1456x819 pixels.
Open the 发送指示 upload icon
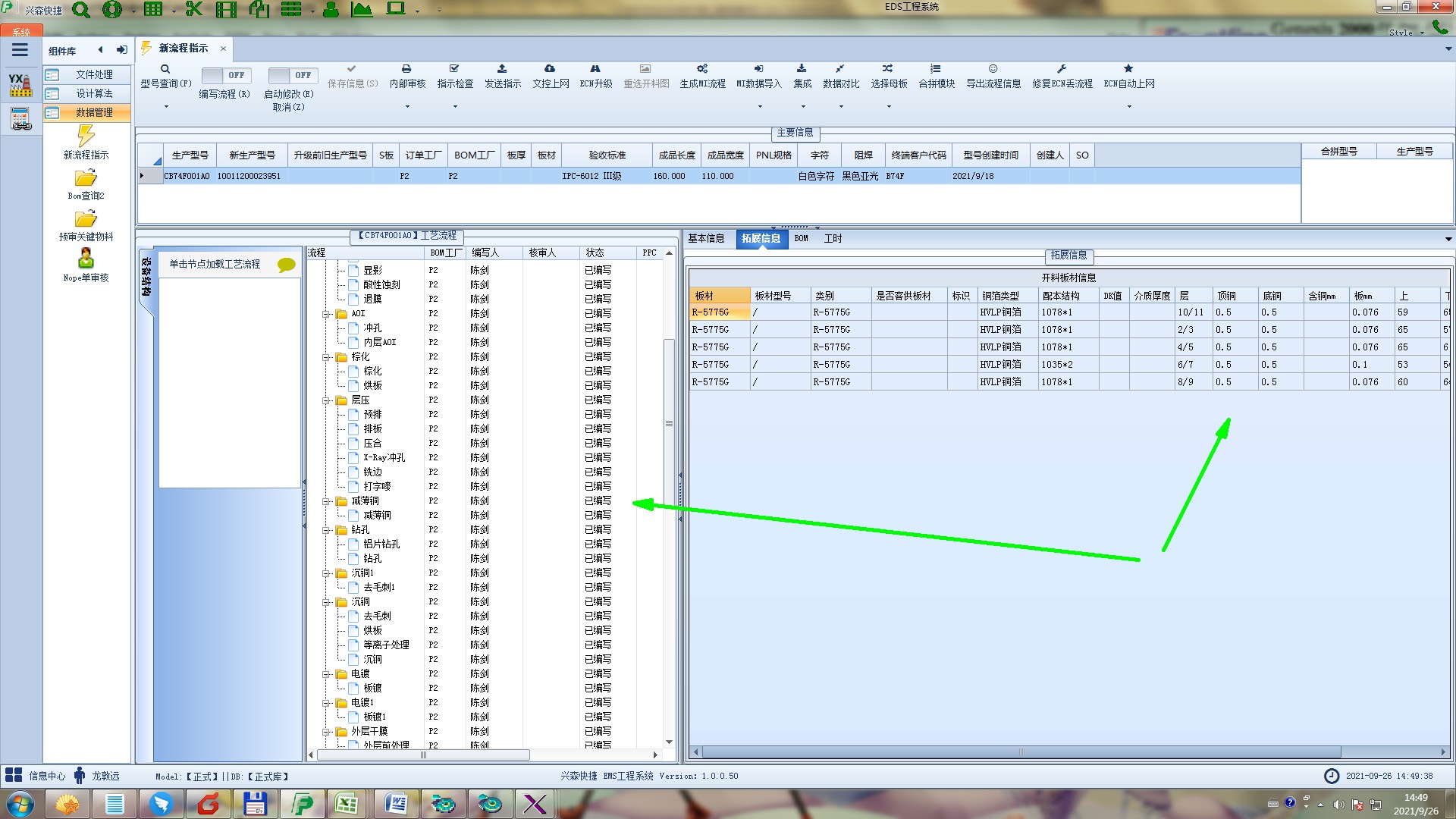502,69
